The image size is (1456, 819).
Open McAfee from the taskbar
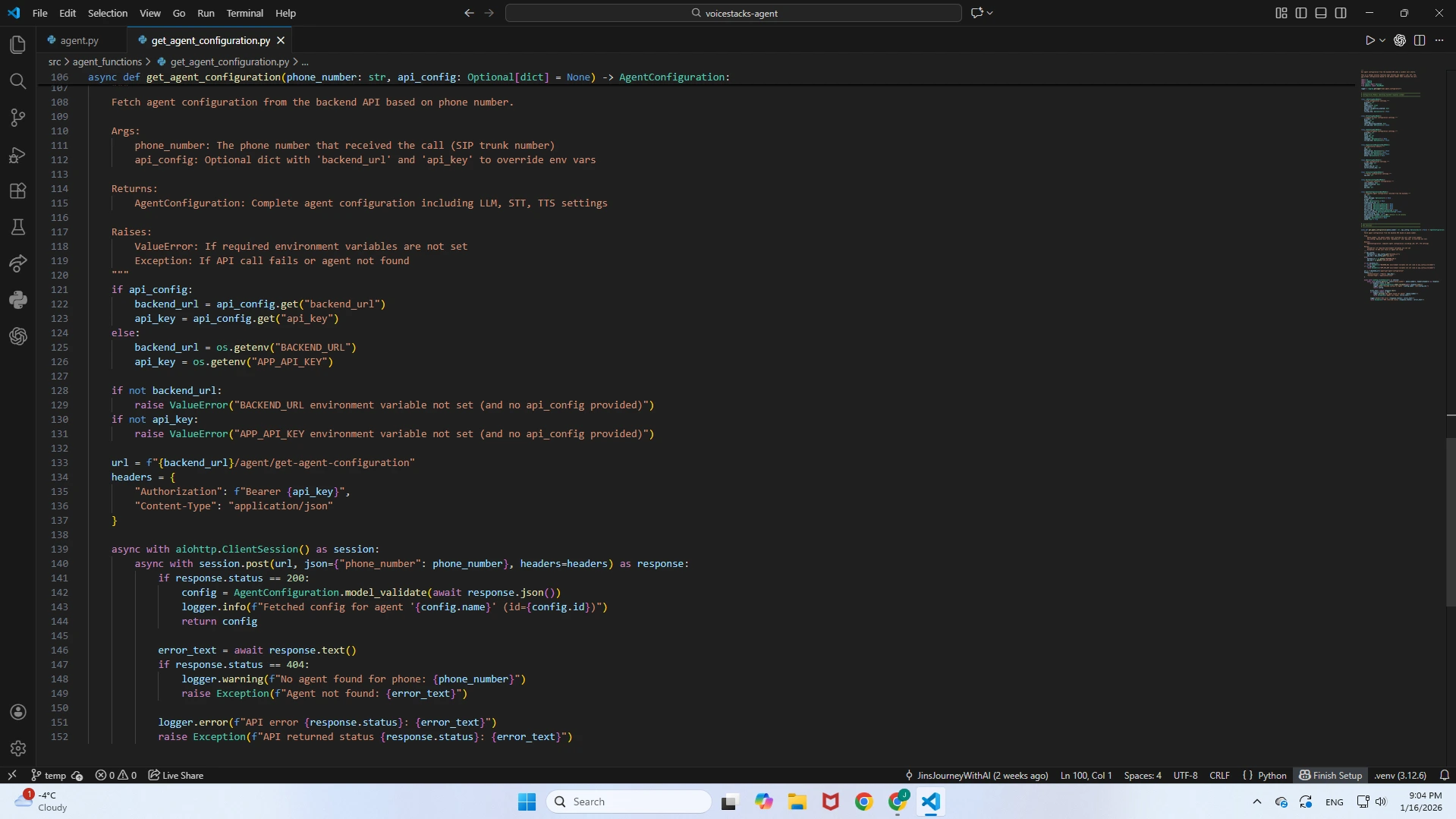[x=831, y=802]
